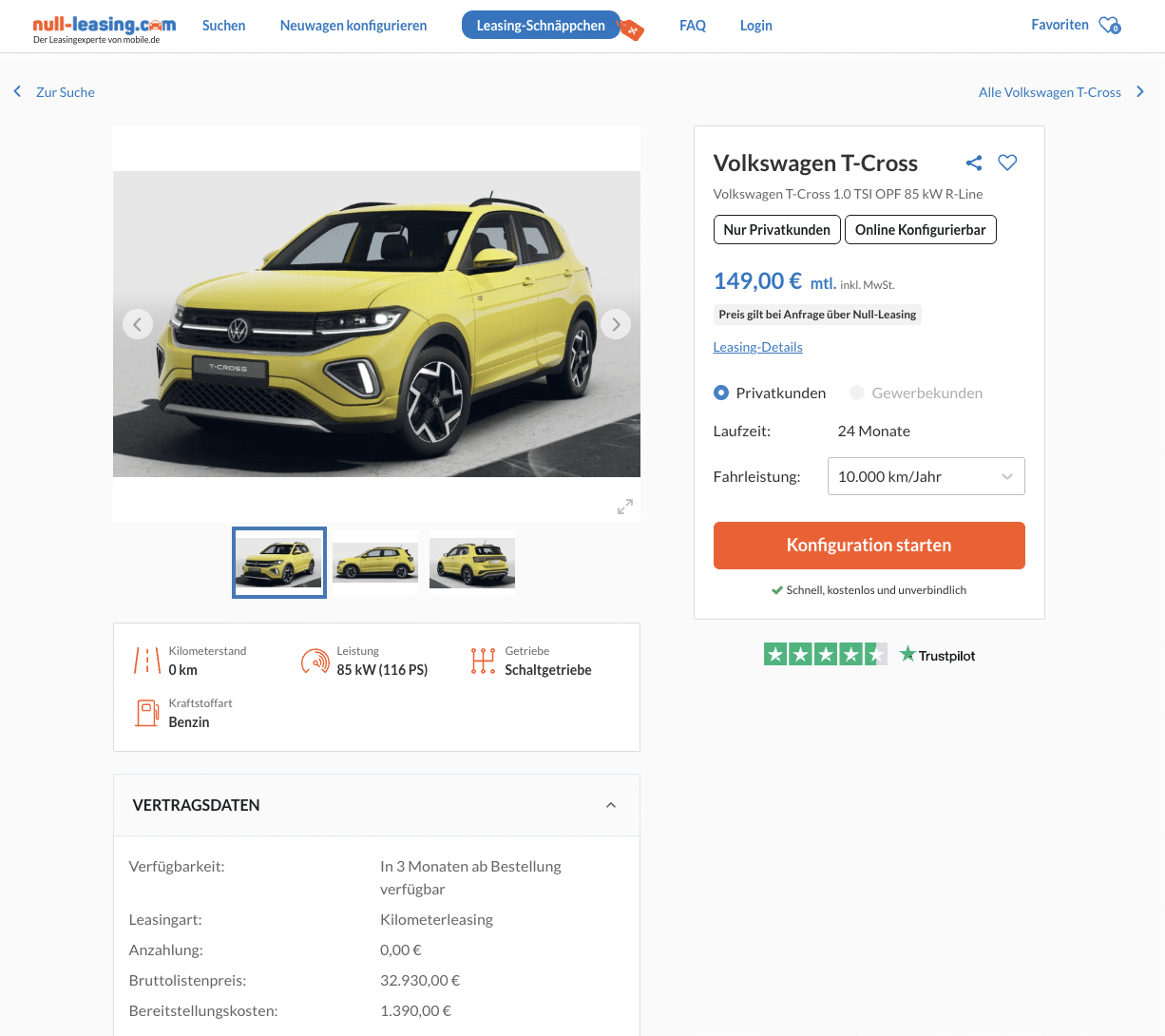Click the share icon next to Volkswagen T-Cross

click(x=973, y=163)
